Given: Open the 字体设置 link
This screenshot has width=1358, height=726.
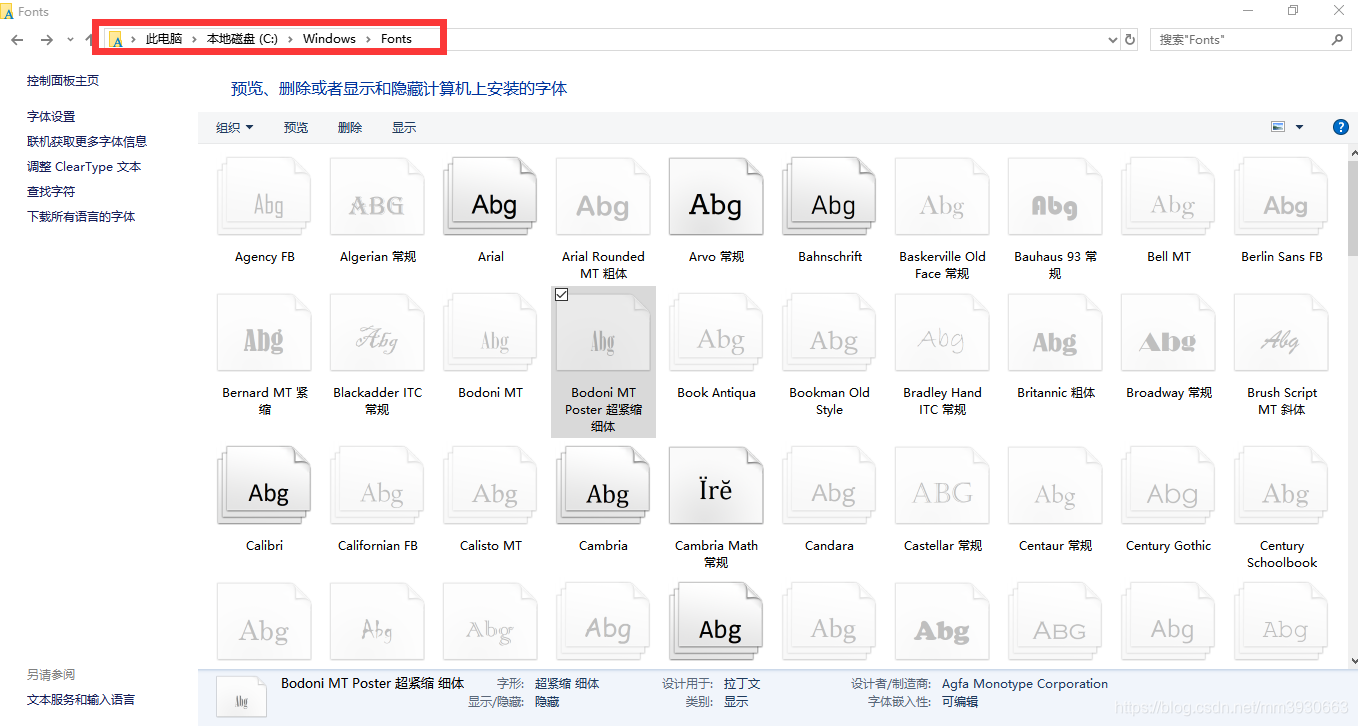Looking at the screenshot, I should point(51,117).
